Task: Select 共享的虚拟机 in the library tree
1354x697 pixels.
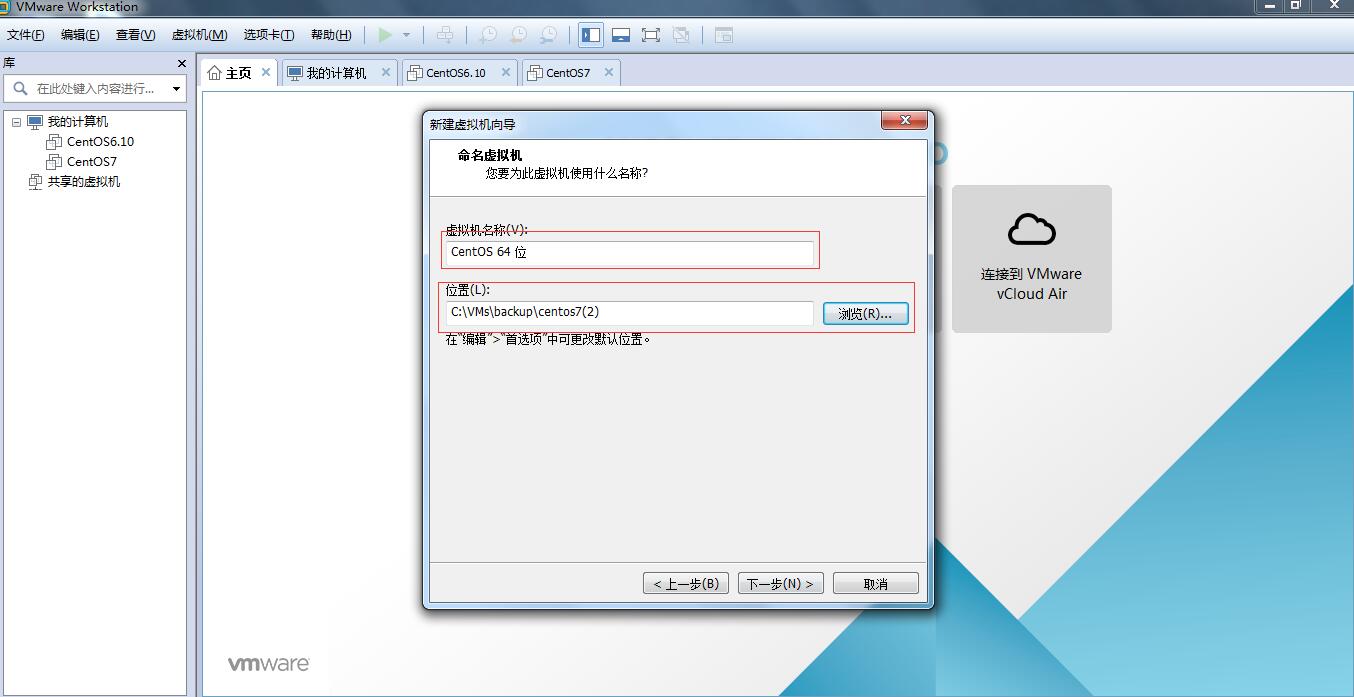Action: [x=84, y=182]
